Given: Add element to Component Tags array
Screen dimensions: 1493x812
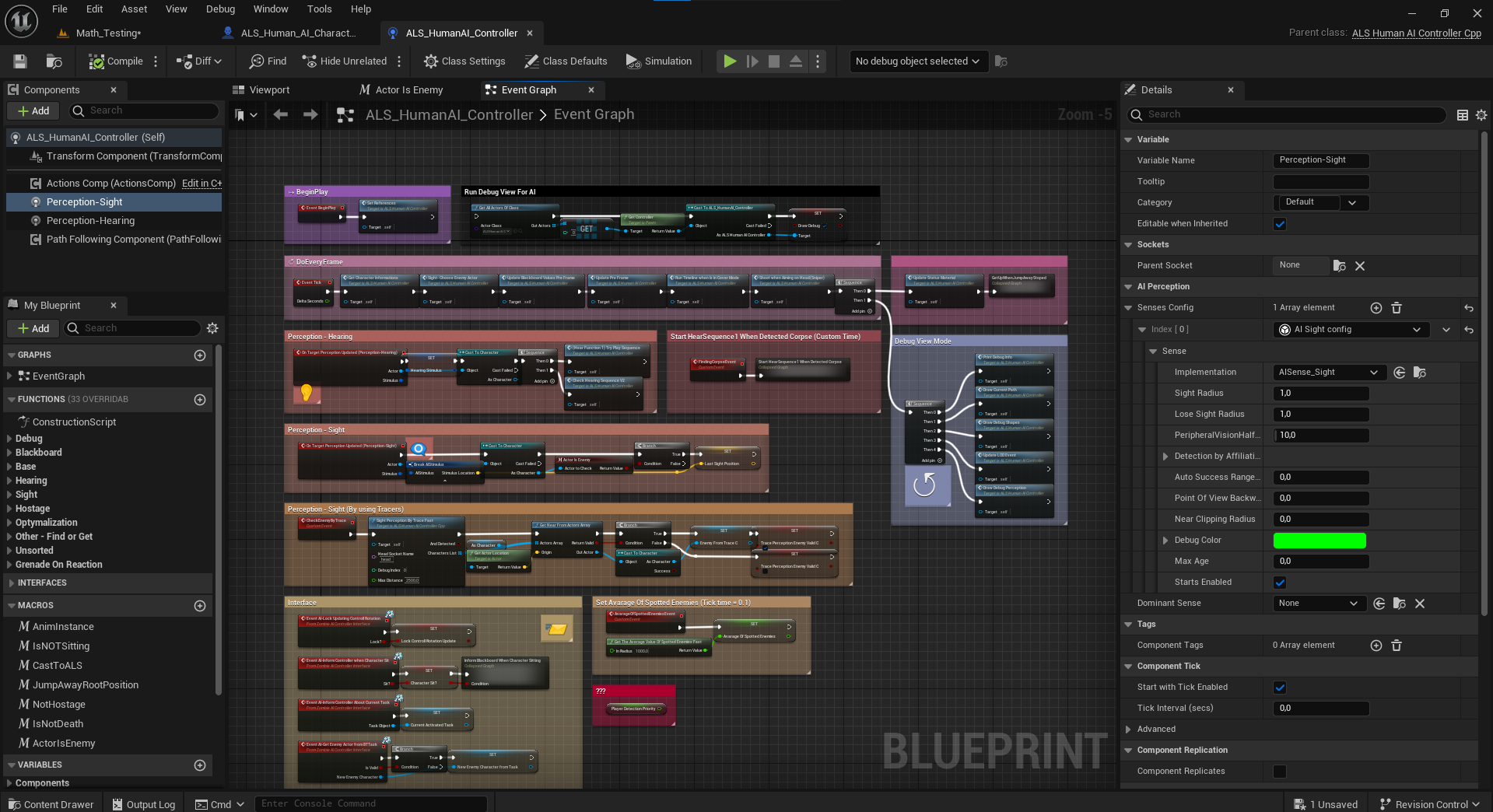Looking at the screenshot, I should pyautogui.click(x=1376, y=646).
